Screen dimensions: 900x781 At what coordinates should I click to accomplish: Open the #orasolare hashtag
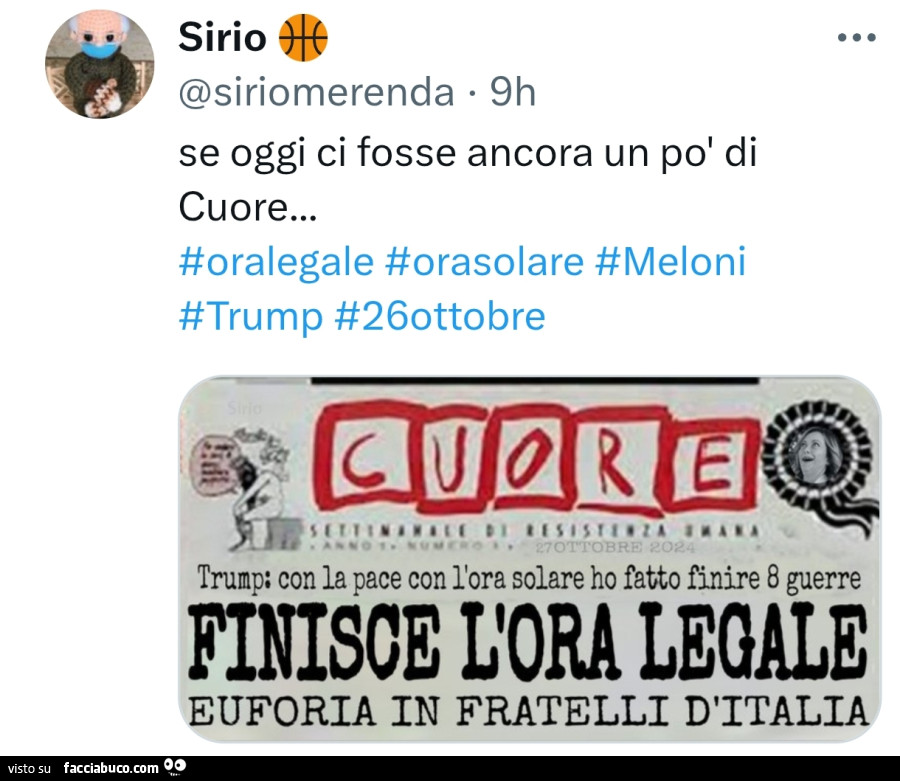[x=484, y=262]
